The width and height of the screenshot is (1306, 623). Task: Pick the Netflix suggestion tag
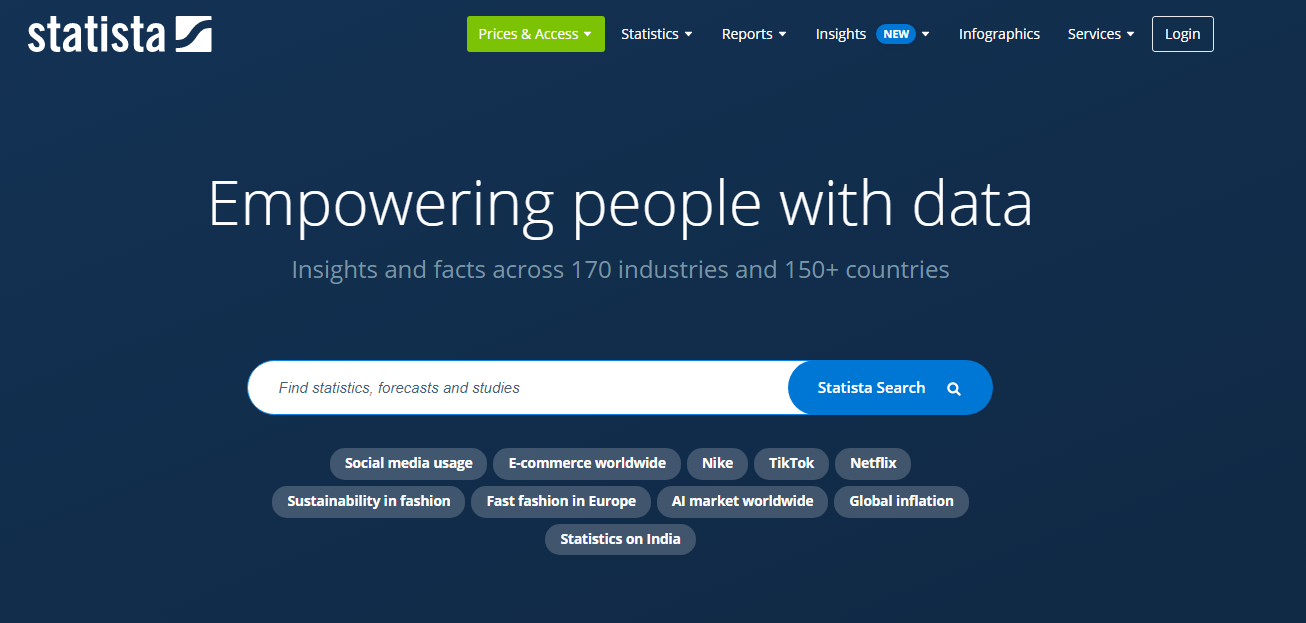pos(873,463)
